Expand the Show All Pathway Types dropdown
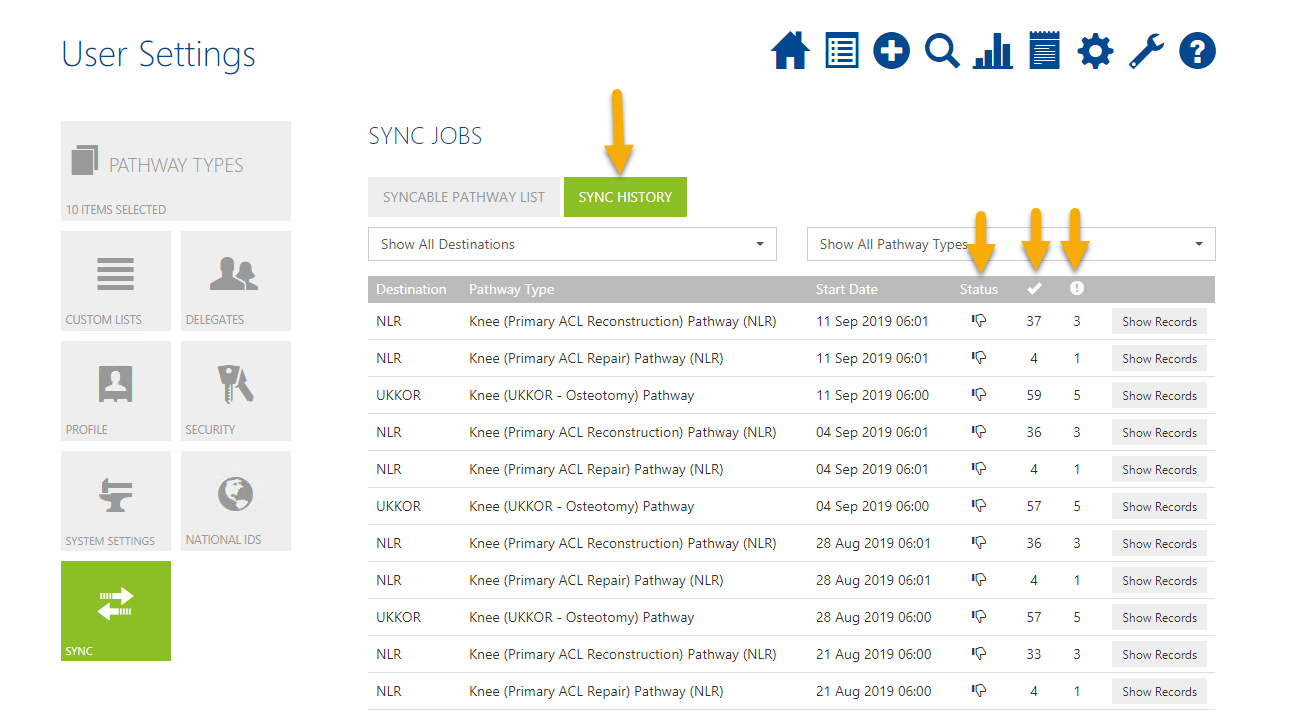The height and width of the screenshot is (710, 1292). (x=1008, y=243)
